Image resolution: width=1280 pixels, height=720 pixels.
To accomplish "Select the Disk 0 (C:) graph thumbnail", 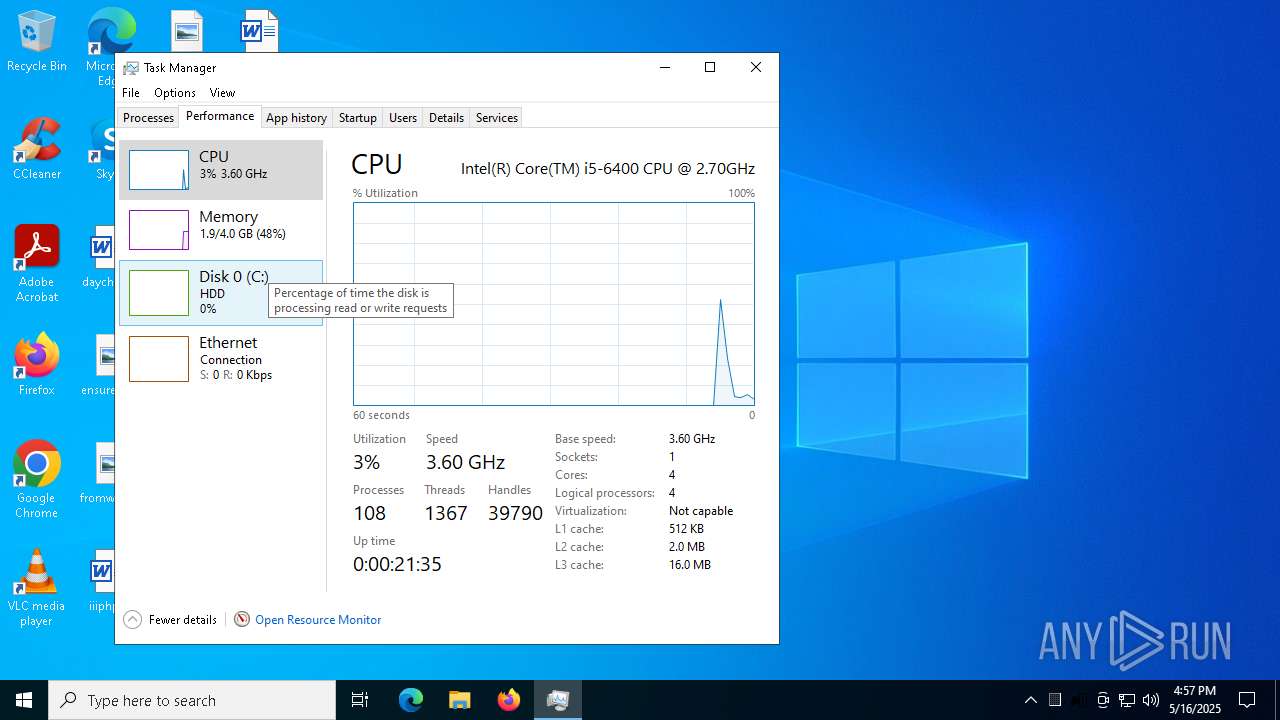I will [x=159, y=293].
